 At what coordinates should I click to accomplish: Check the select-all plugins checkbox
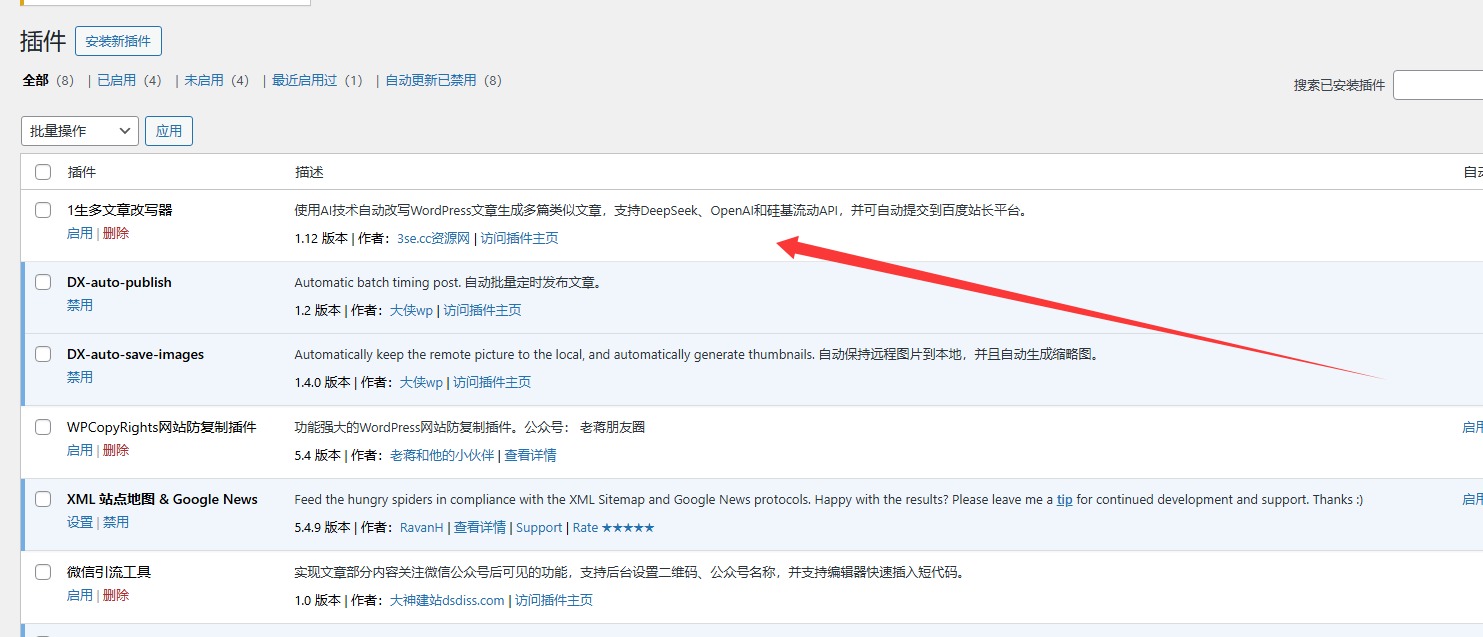(x=42, y=172)
